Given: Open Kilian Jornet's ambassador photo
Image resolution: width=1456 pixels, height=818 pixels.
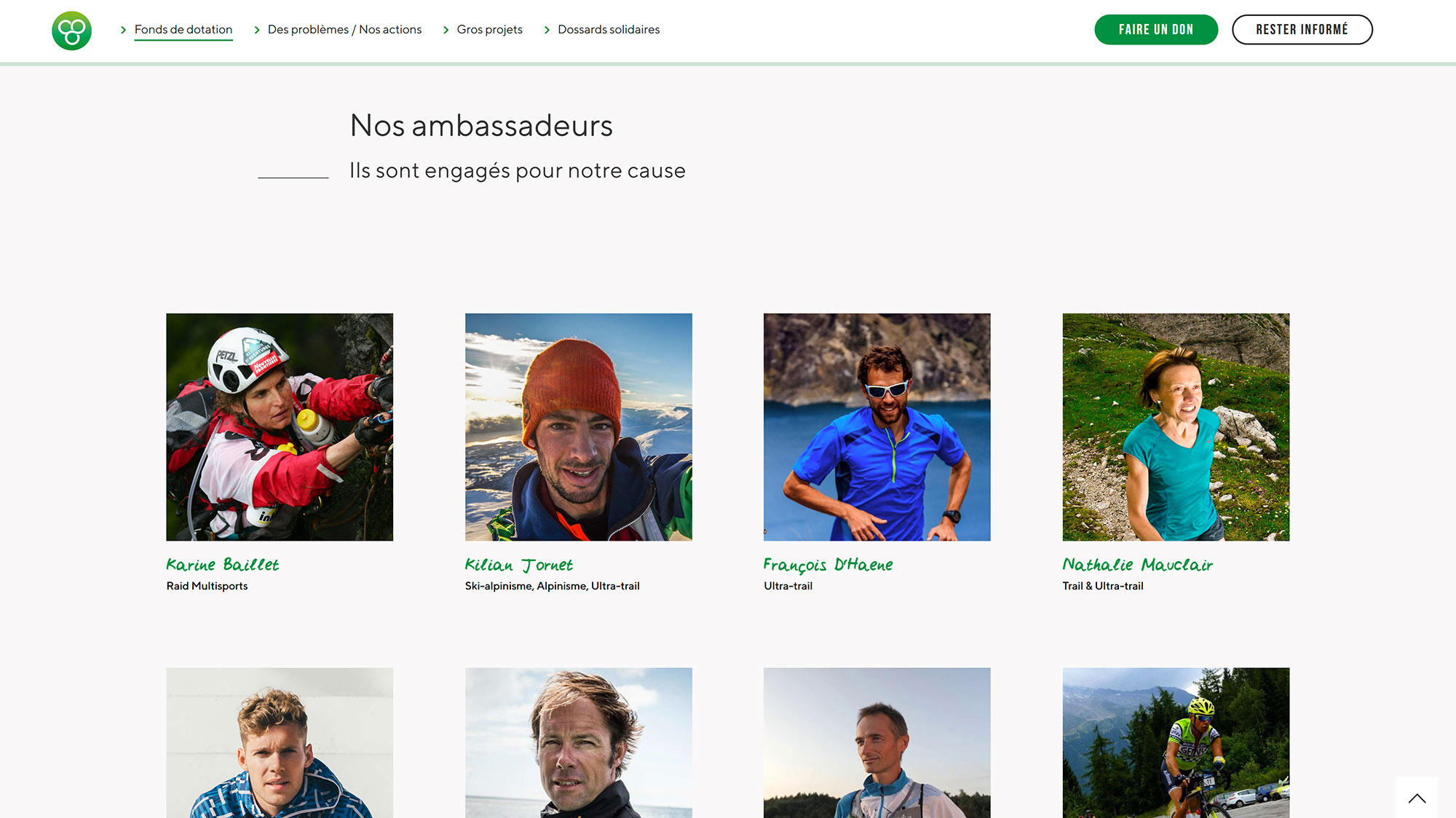Looking at the screenshot, I should 578,427.
